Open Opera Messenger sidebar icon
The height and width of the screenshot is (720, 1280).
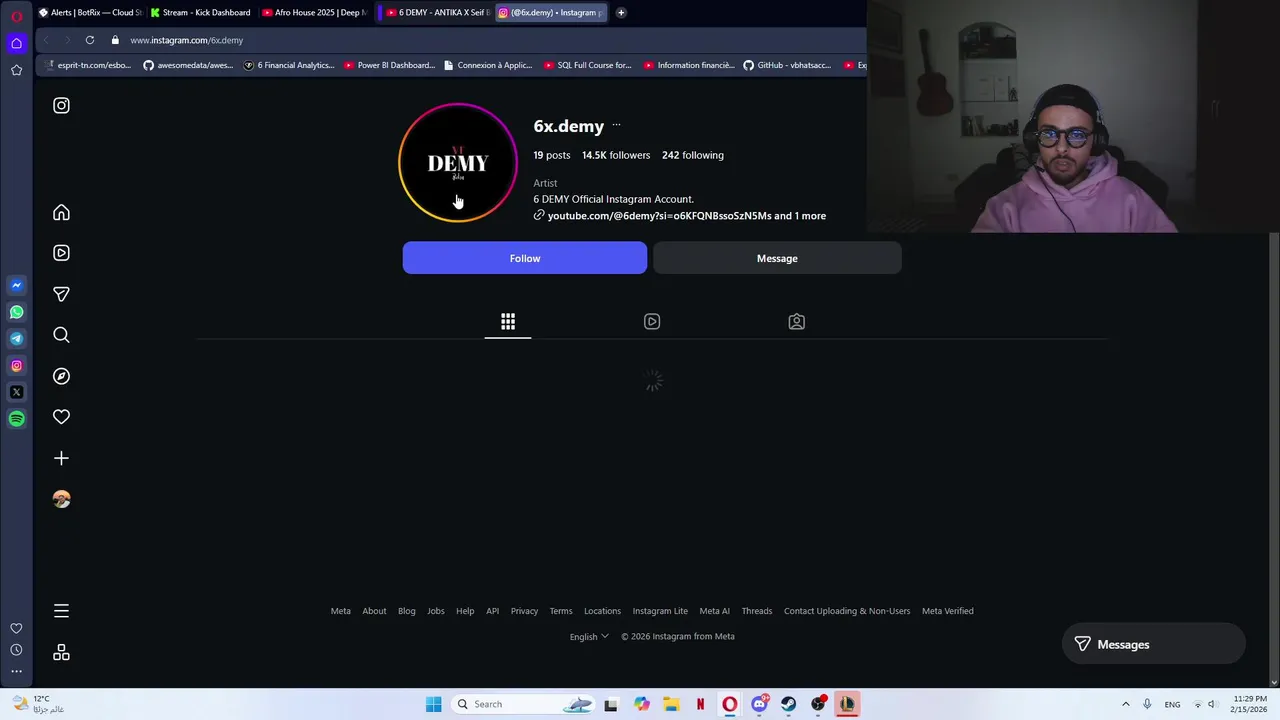click(x=16, y=285)
